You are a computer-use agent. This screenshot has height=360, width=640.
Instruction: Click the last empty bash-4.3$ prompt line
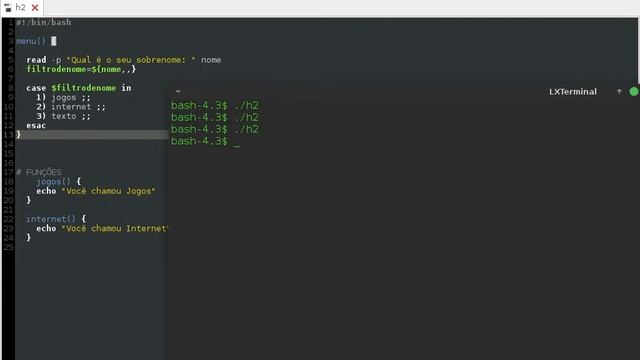click(x=205, y=141)
